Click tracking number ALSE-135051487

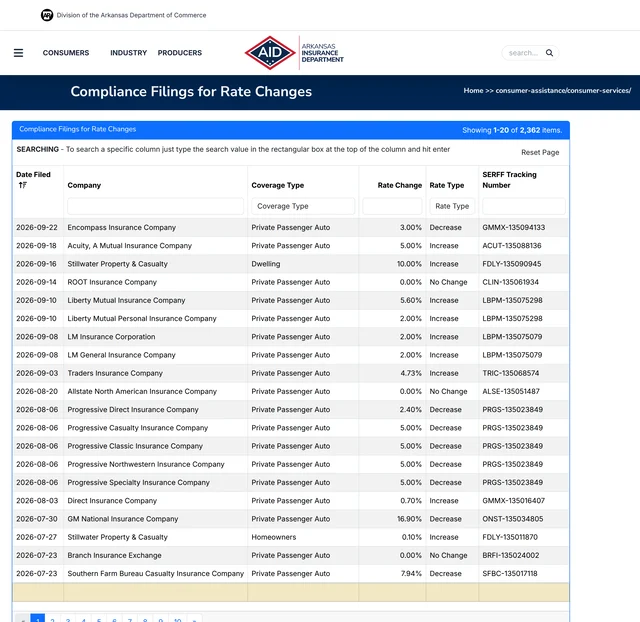coord(511,391)
